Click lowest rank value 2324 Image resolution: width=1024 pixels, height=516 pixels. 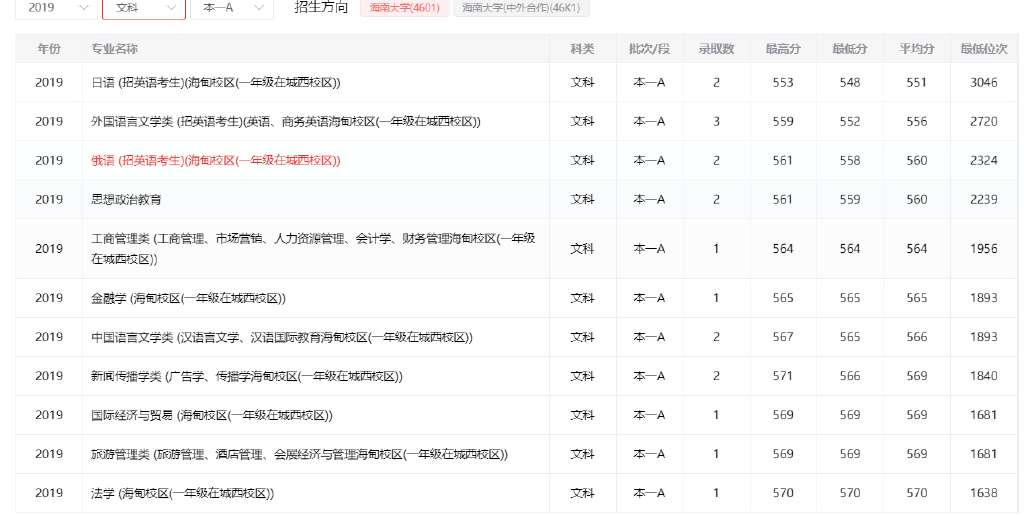984,161
